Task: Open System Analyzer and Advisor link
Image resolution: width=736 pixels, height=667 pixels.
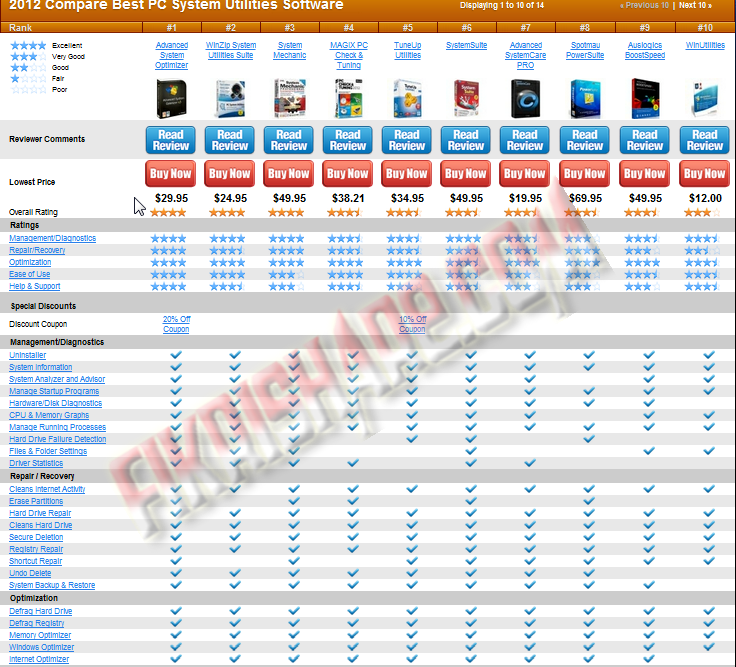Action: [x=57, y=379]
